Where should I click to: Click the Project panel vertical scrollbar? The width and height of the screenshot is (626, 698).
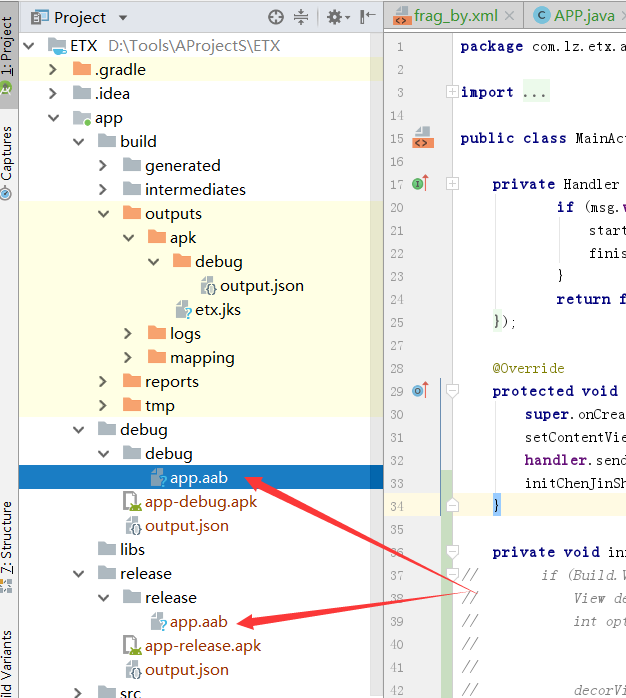(x=377, y=365)
